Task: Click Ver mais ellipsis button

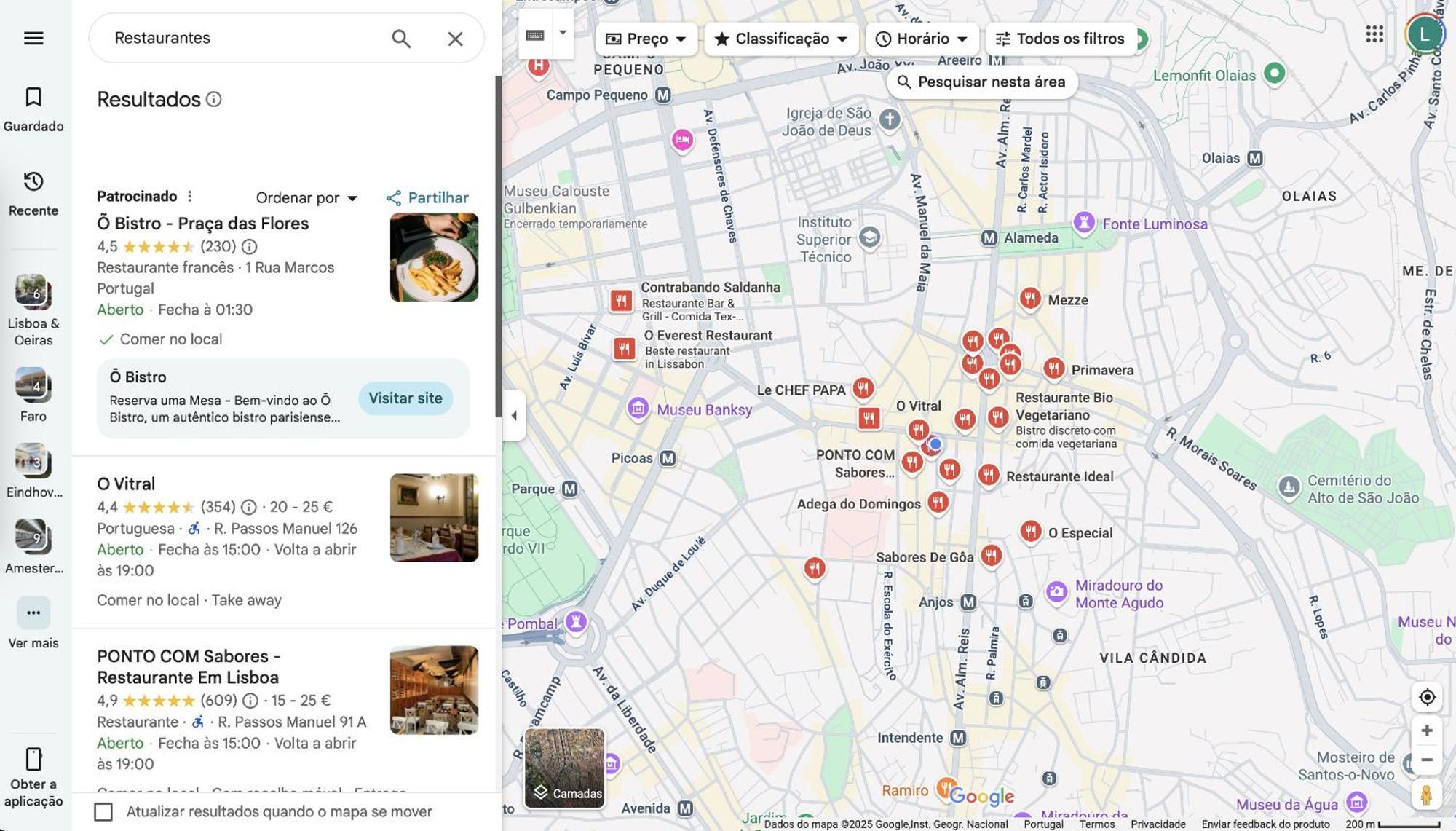Action: coord(33,613)
